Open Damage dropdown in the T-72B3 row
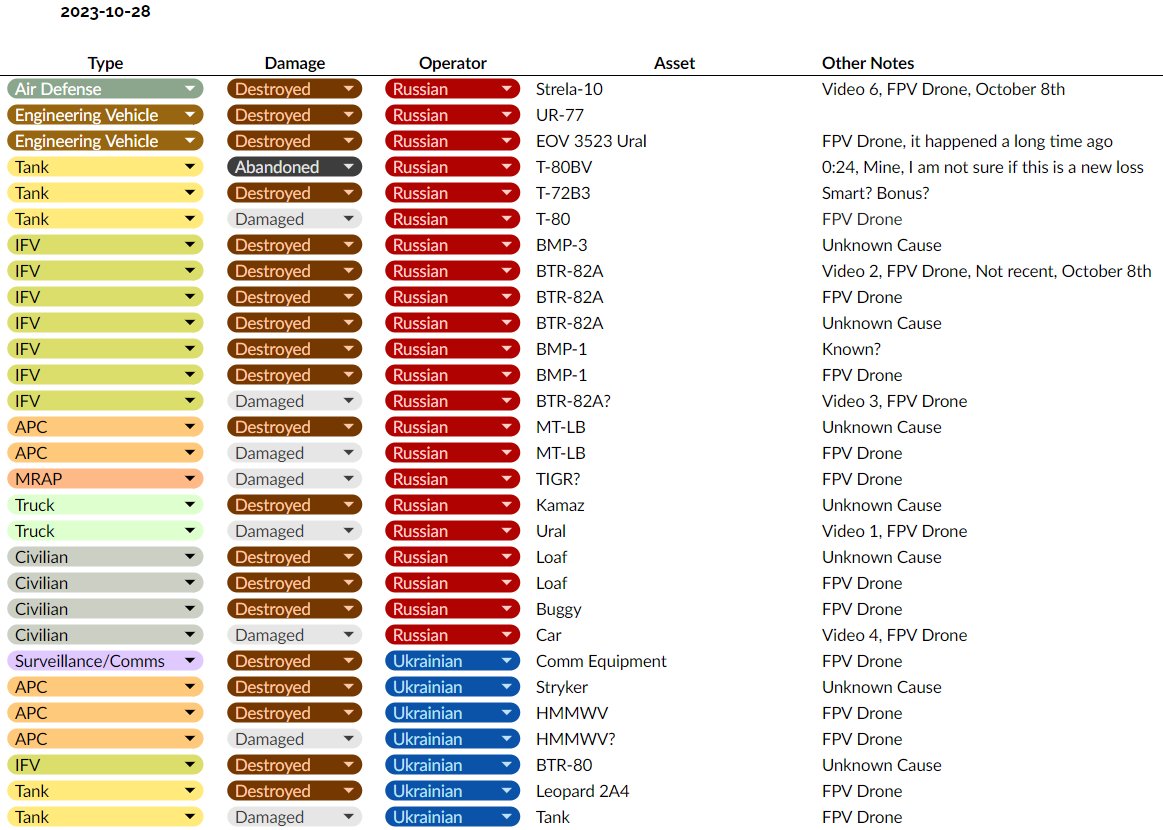Viewport: 1163px width, 830px height. (294, 193)
